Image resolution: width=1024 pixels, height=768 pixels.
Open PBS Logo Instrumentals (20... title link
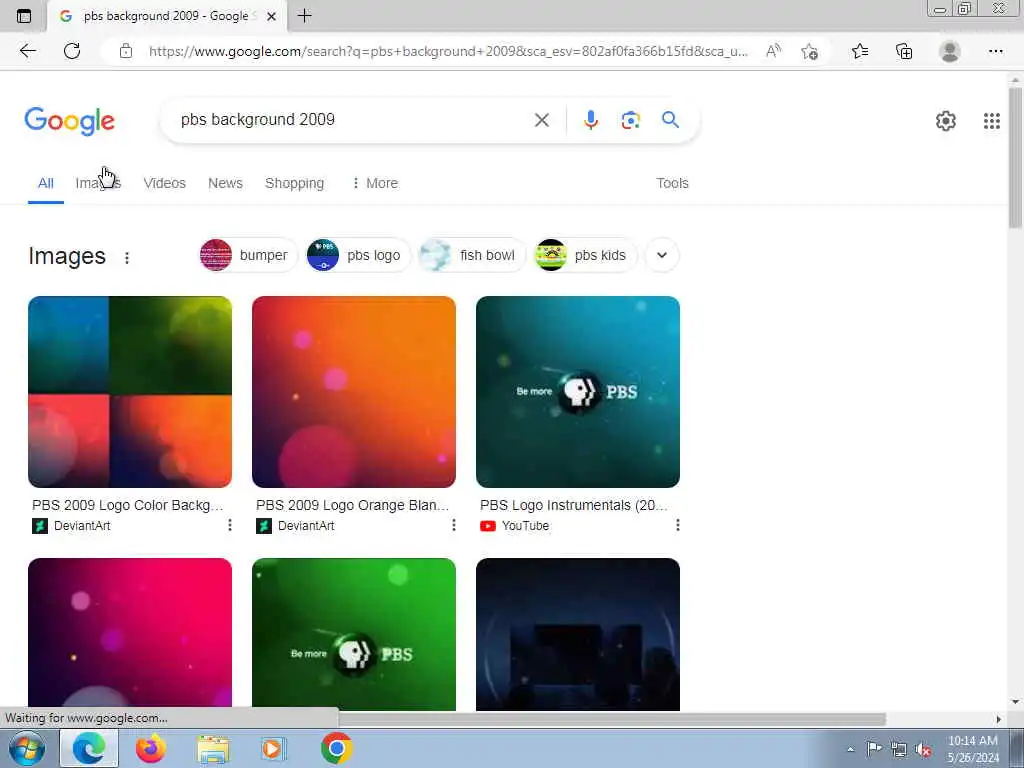(574, 505)
